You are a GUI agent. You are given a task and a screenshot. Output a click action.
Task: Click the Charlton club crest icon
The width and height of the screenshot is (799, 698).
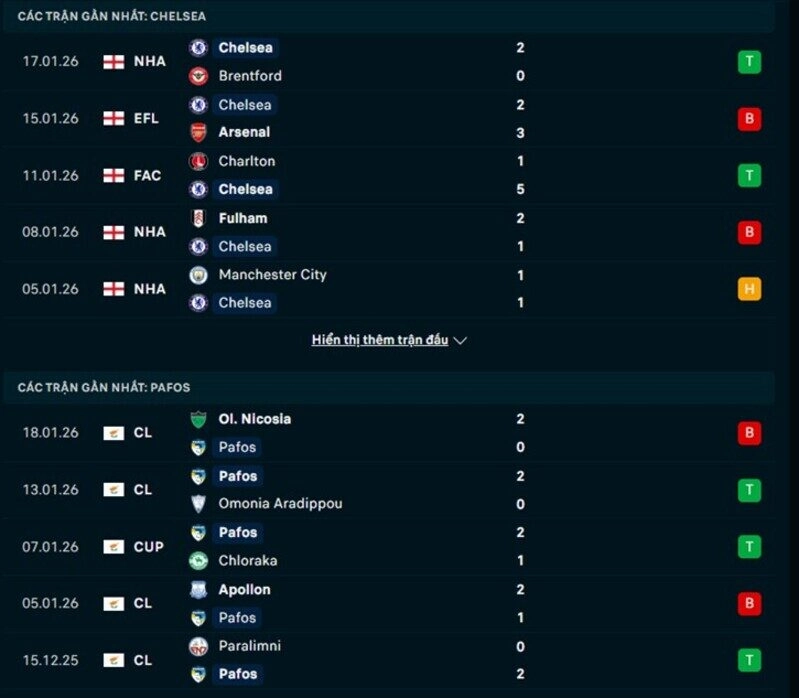[198, 161]
